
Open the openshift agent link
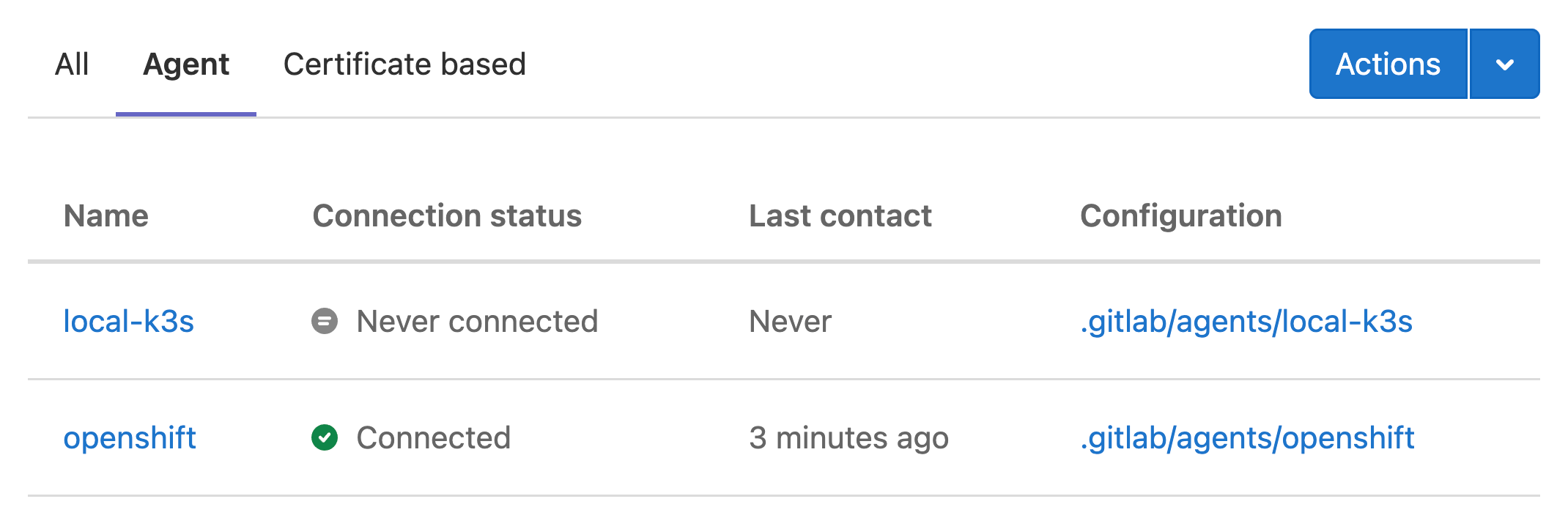coord(130,438)
